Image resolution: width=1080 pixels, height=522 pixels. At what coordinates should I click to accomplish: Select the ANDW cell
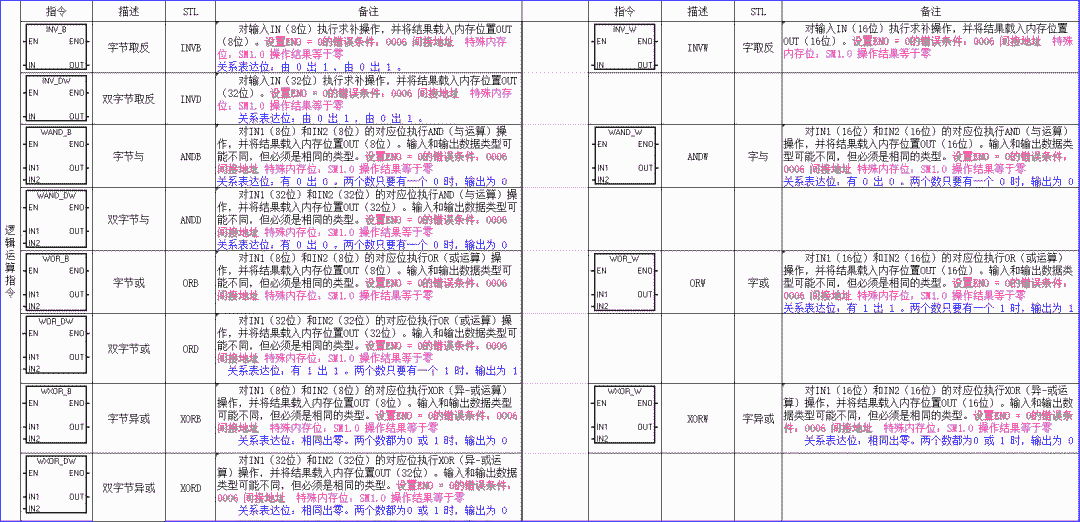(698, 156)
